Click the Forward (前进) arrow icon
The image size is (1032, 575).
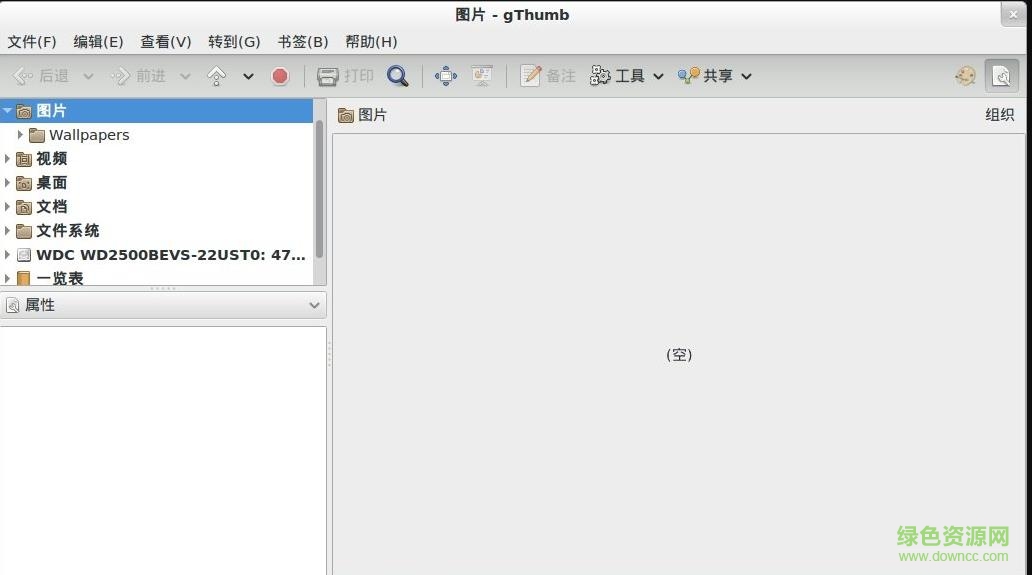pos(120,76)
